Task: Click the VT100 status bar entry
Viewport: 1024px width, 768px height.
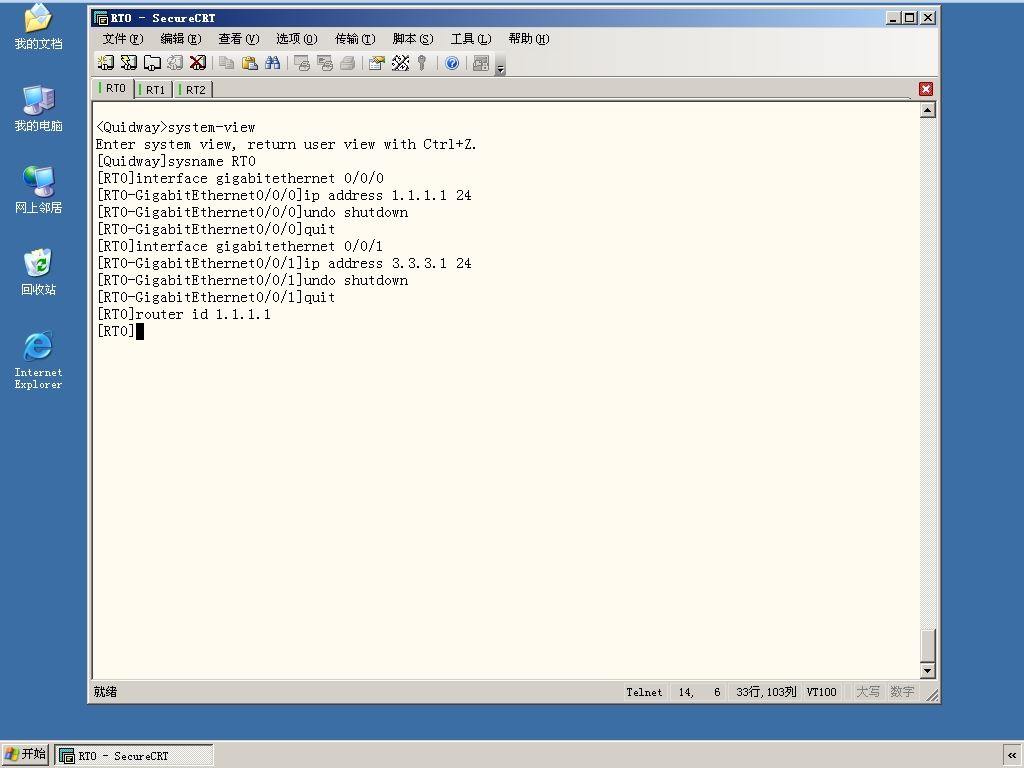Action: (x=822, y=692)
